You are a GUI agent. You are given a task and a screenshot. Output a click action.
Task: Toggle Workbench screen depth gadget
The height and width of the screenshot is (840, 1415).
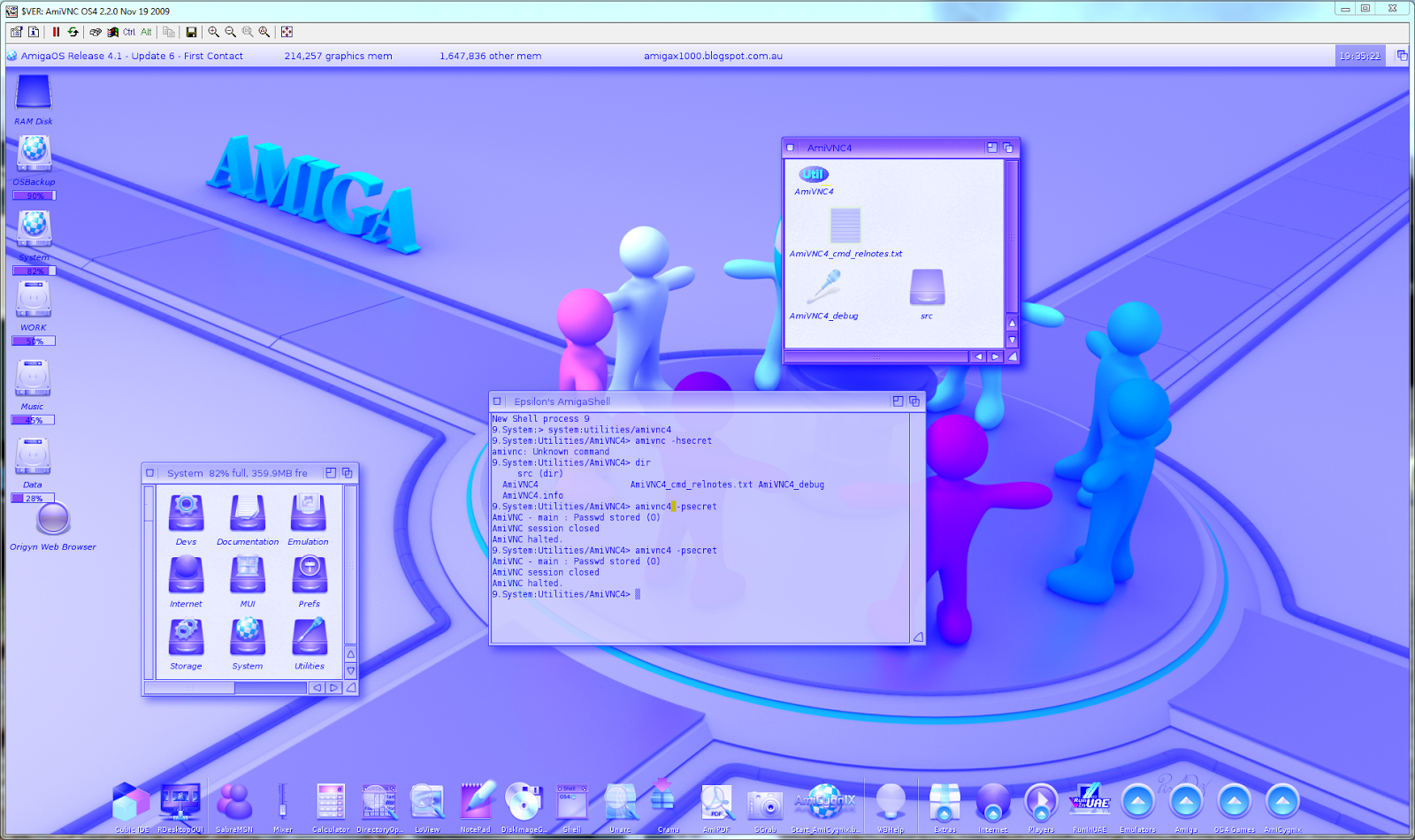[1402, 56]
